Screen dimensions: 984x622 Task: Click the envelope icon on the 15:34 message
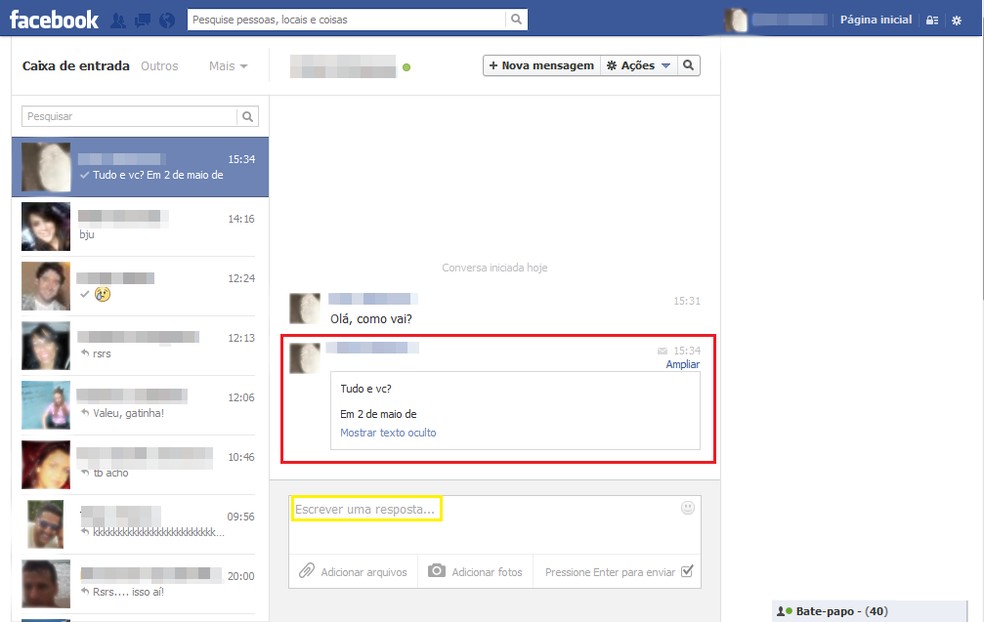coord(661,351)
